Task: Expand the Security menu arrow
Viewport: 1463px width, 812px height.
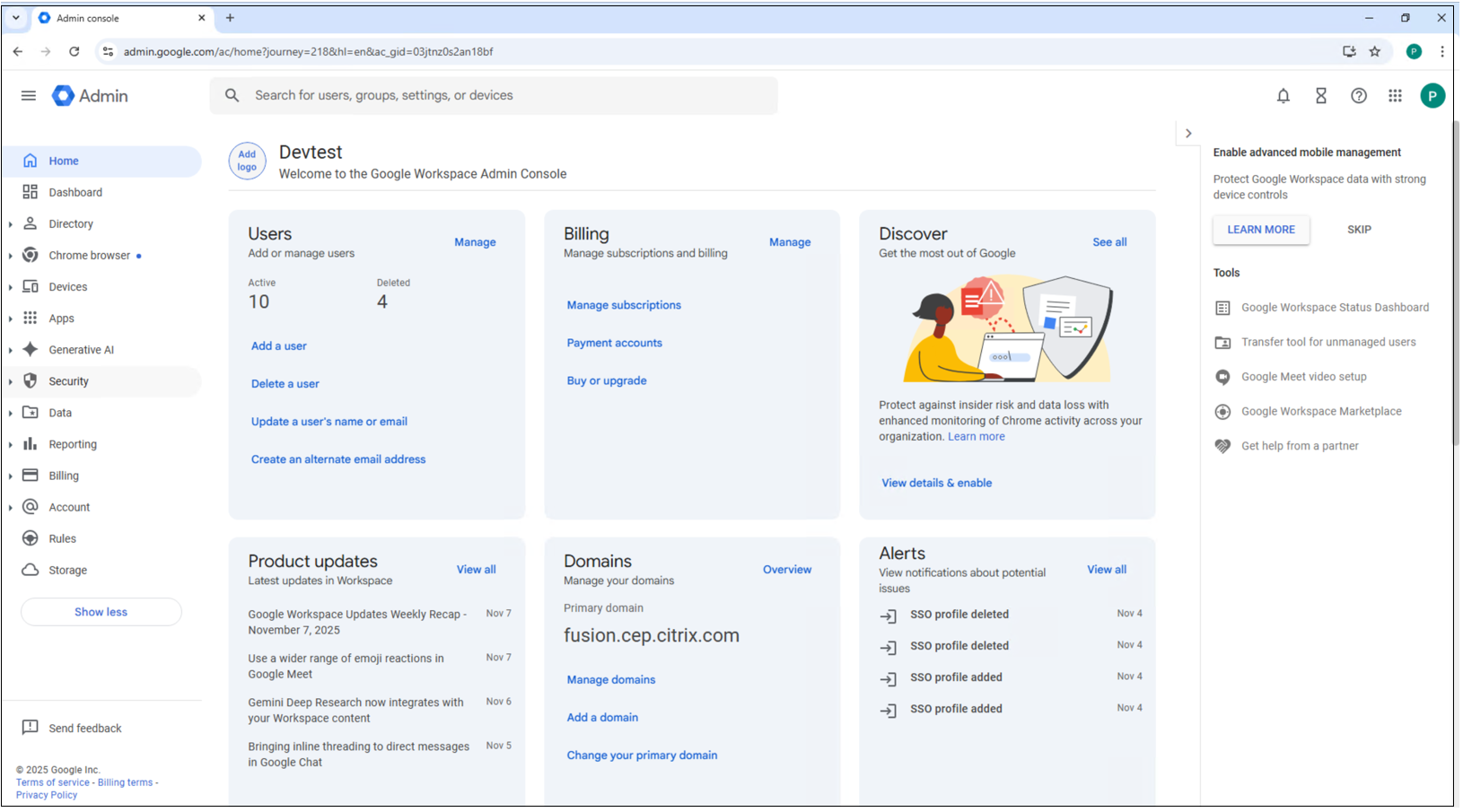Action: [x=11, y=382]
